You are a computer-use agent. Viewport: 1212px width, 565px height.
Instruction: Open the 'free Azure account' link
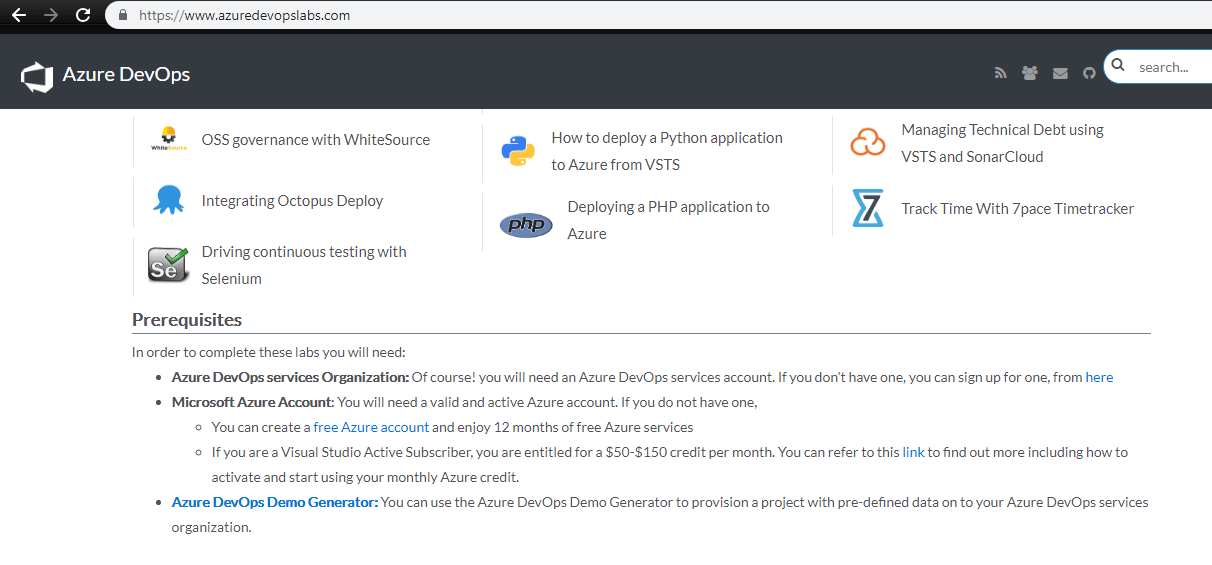tap(371, 427)
